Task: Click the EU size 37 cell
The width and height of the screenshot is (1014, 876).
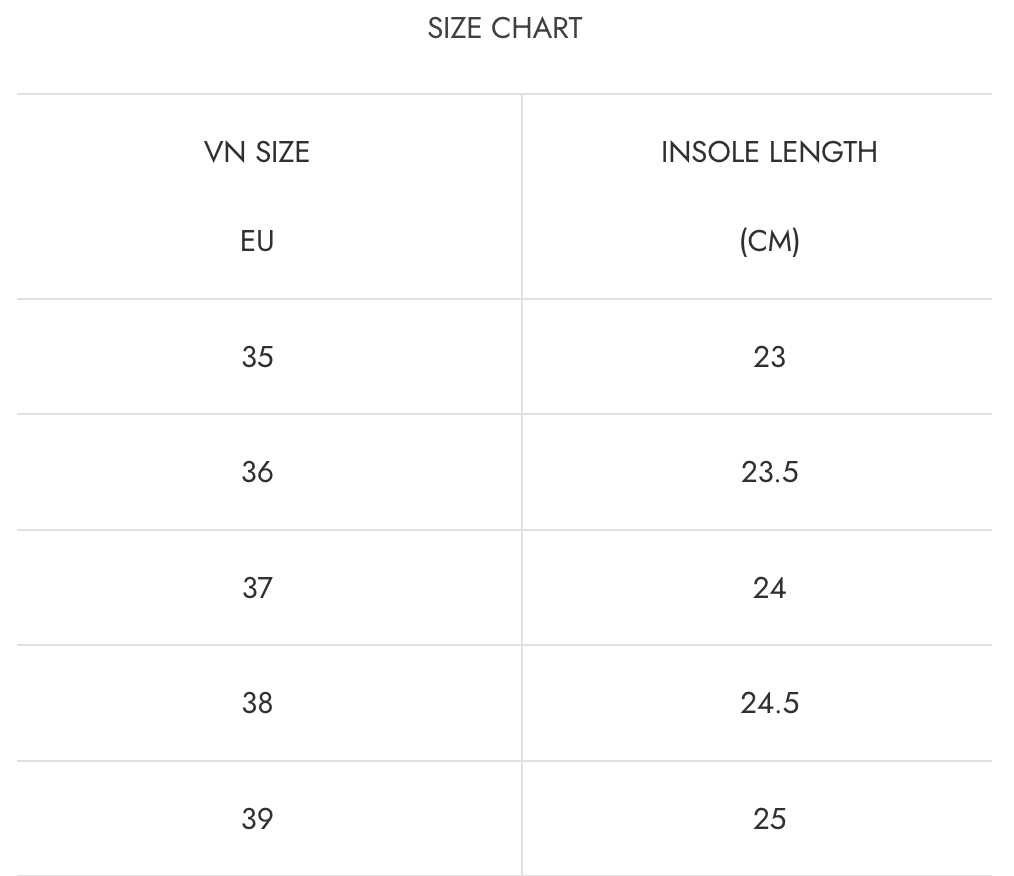Action: pyautogui.click(x=257, y=588)
